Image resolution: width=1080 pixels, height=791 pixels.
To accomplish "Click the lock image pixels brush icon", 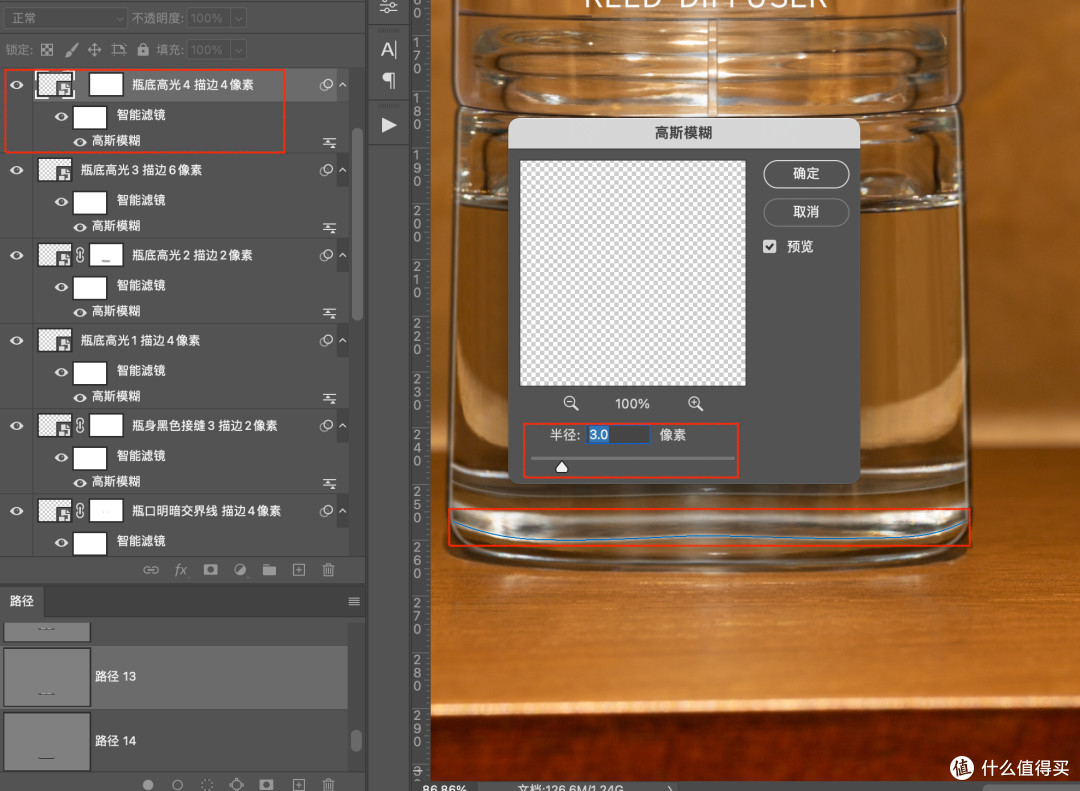I will point(72,50).
